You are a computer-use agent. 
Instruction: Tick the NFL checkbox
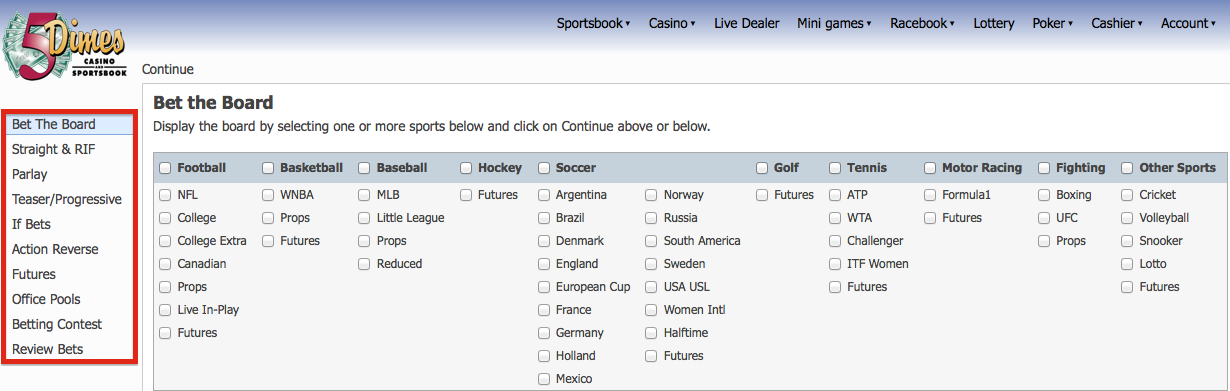click(x=165, y=195)
